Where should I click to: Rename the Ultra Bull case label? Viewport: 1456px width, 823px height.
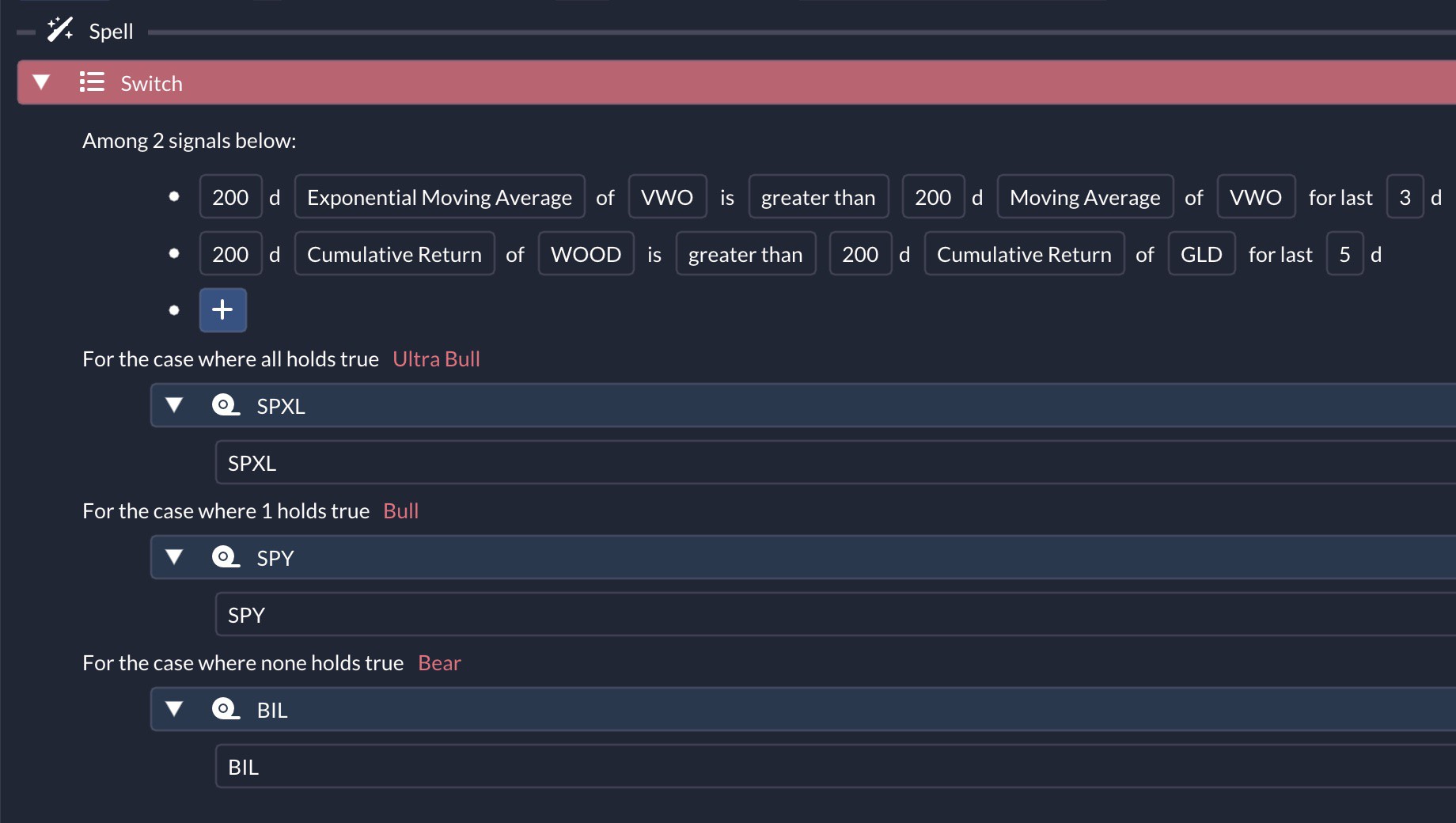[436, 358]
